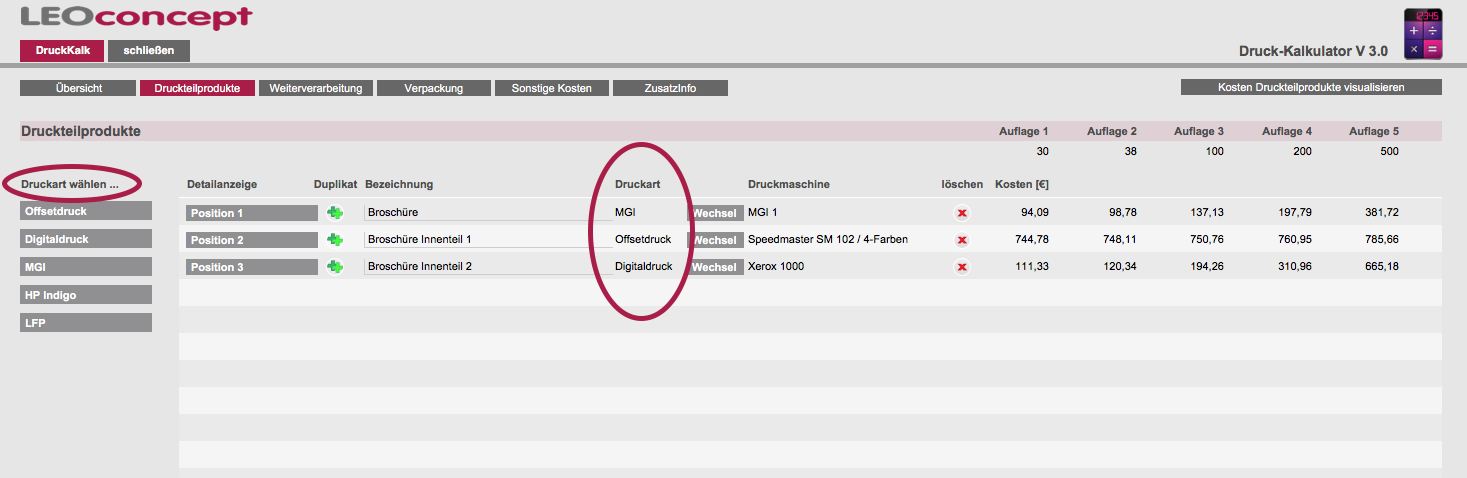Viewport: 1467px width, 478px height.
Task: Duplicate Position 1 with green plus icon
Action: point(334,213)
